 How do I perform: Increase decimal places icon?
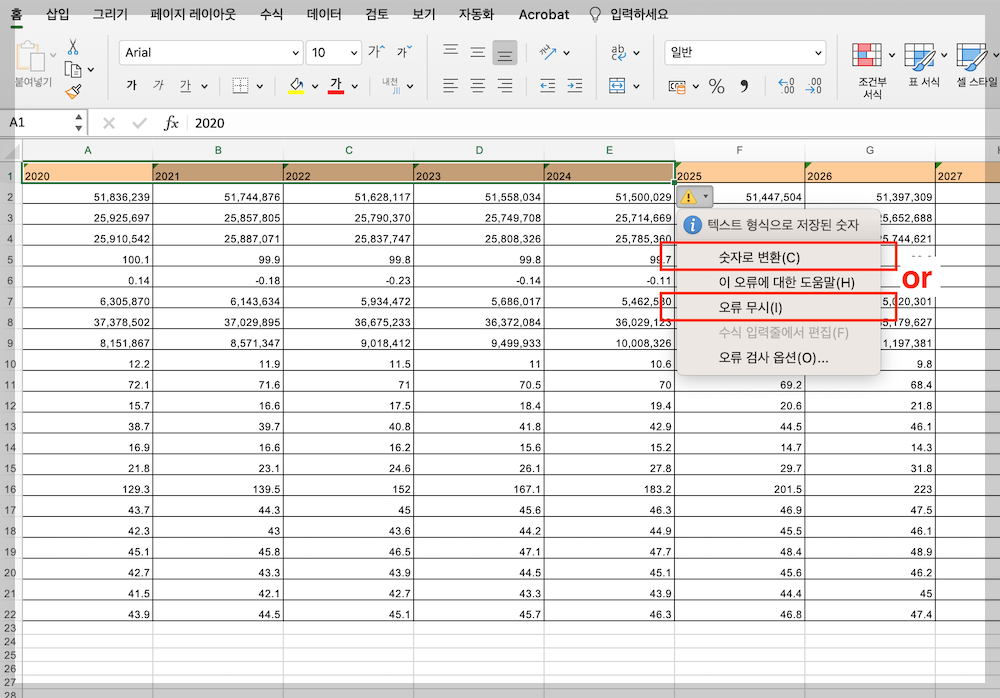[786, 85]
